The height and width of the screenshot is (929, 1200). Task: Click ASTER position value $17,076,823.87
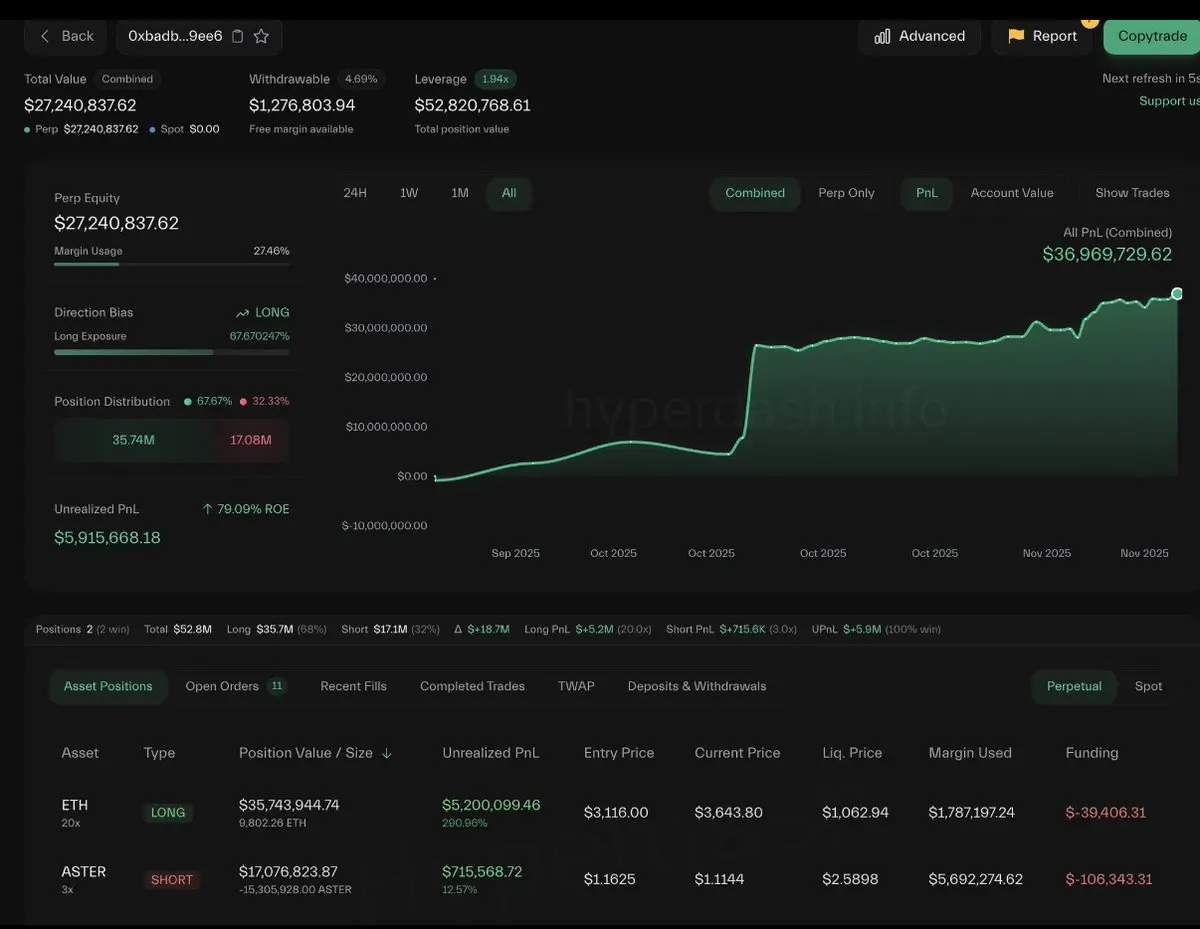coord(288,872)
